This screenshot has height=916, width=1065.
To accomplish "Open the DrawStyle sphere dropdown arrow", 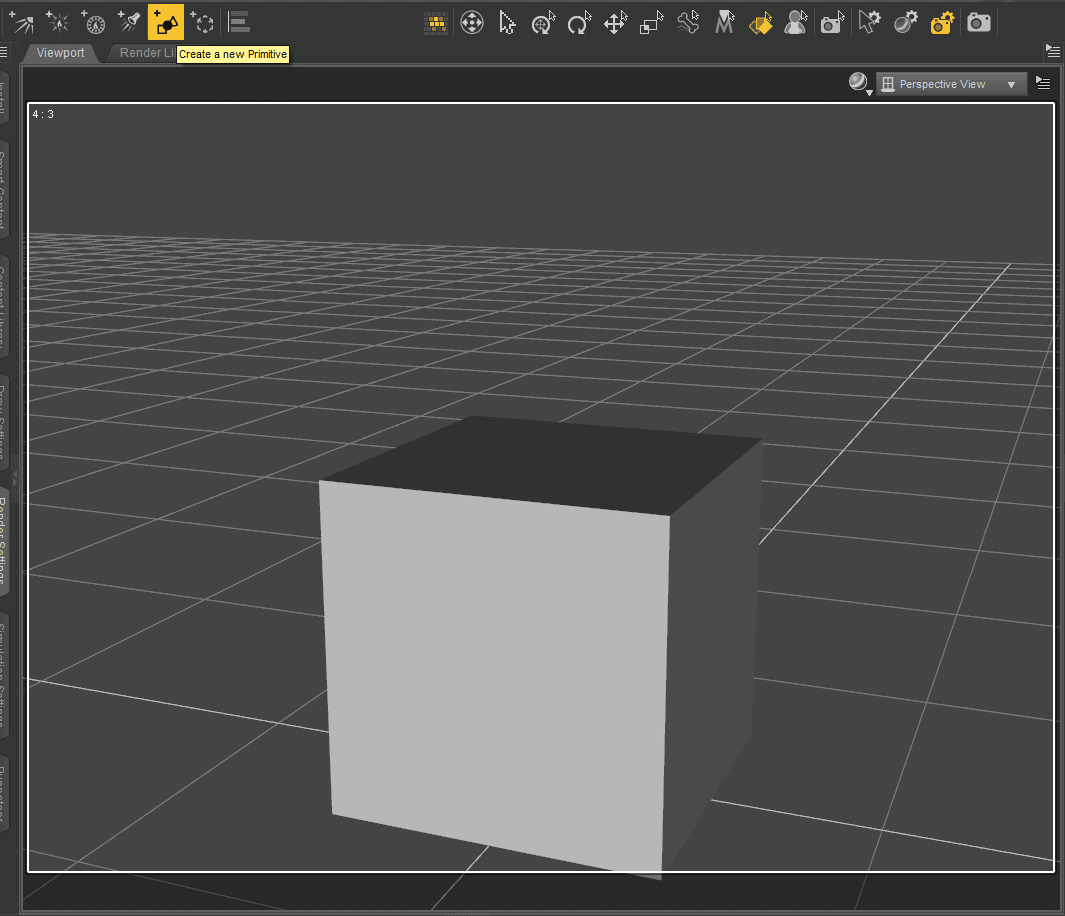I will point(869,90).
